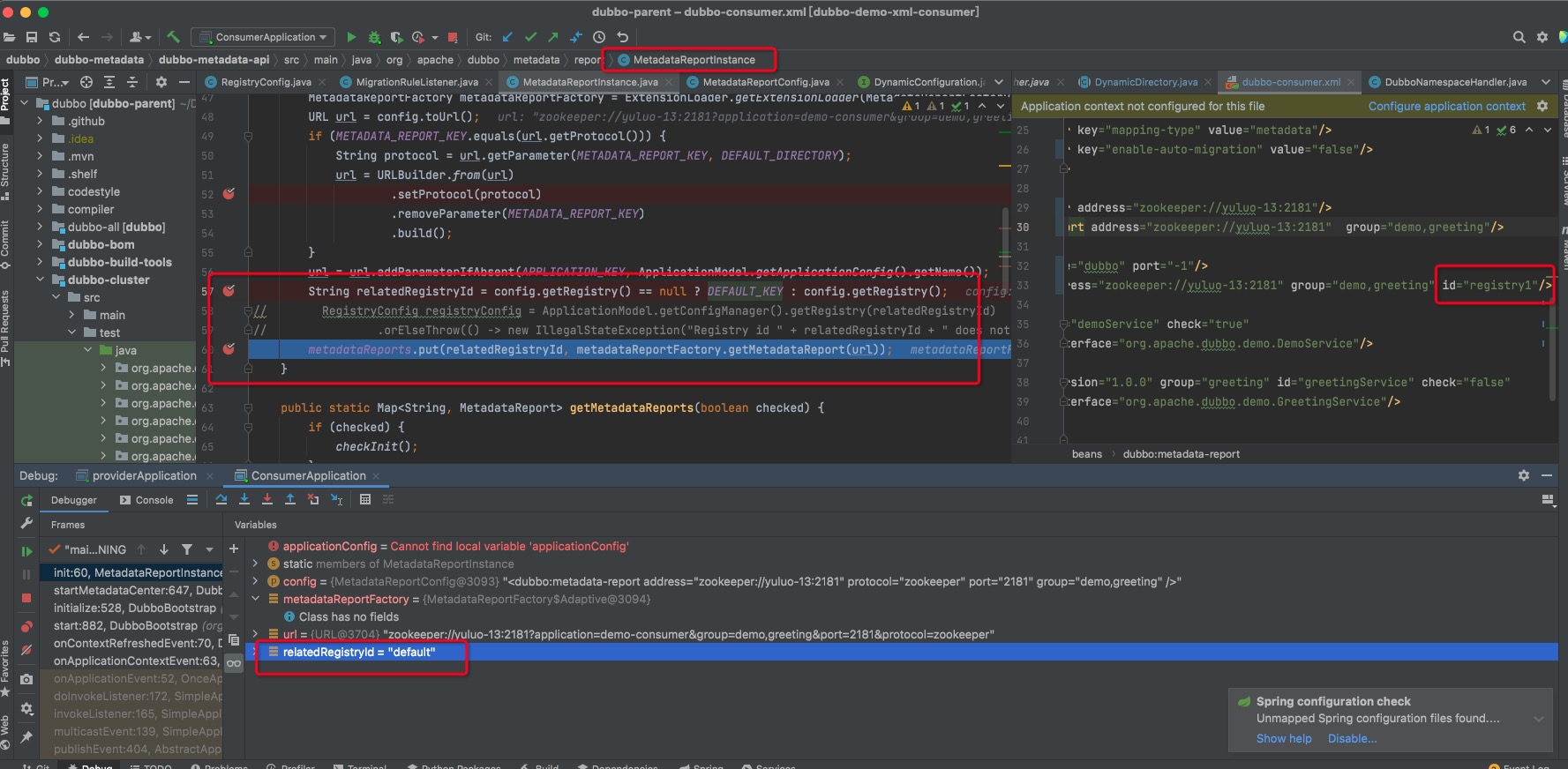
Task: Expand the .github folder
Action: point(40,121)
